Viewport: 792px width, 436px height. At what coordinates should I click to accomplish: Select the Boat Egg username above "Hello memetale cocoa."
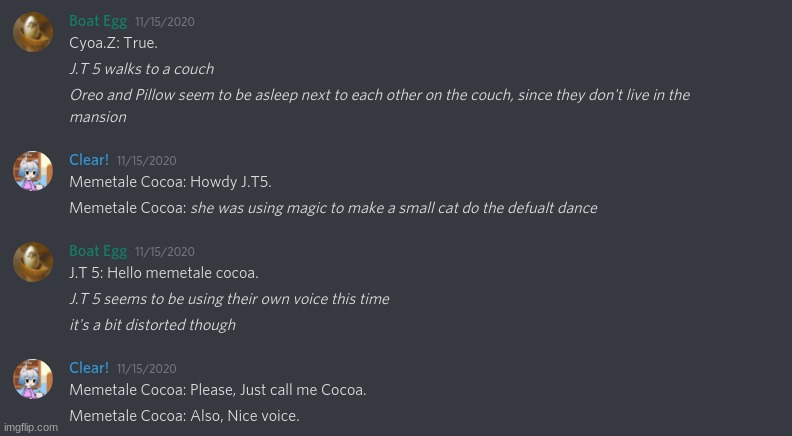click(97, 251)
